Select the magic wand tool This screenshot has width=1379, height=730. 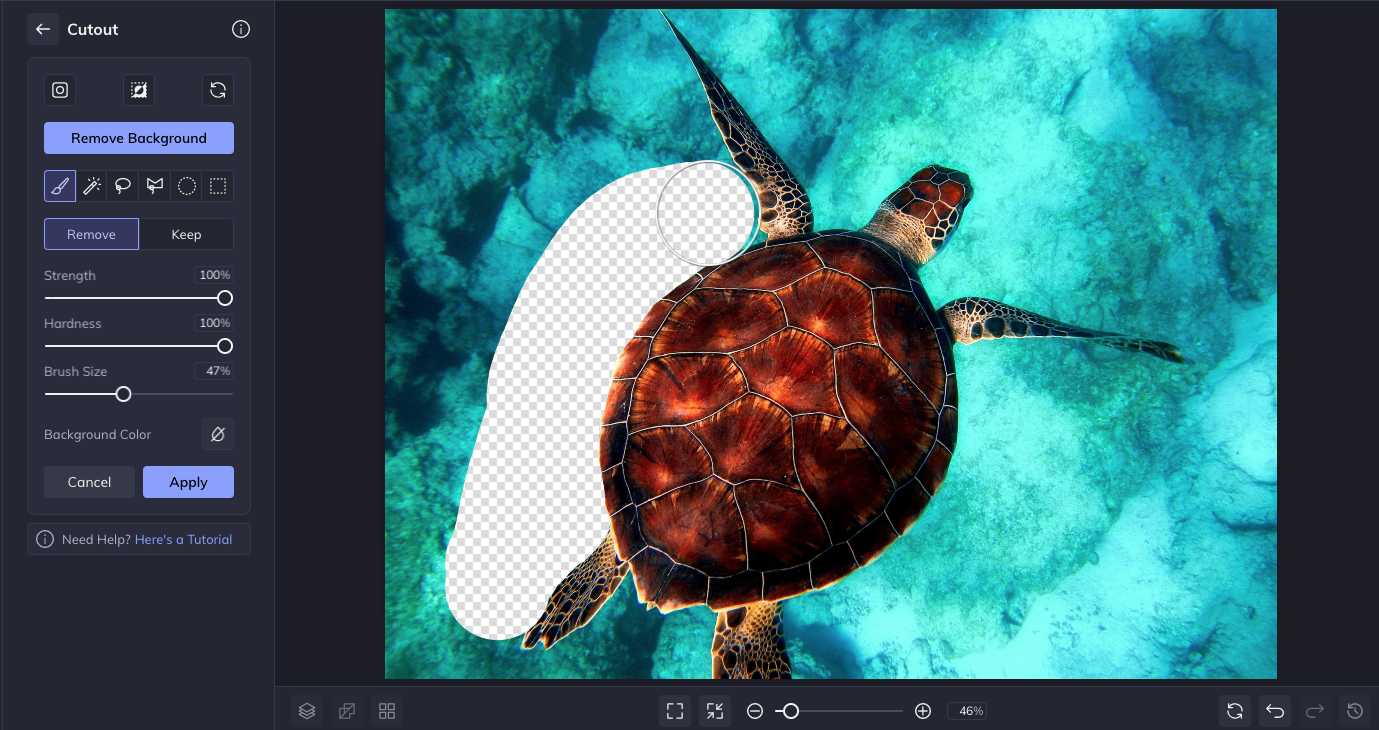pos(92,186)
